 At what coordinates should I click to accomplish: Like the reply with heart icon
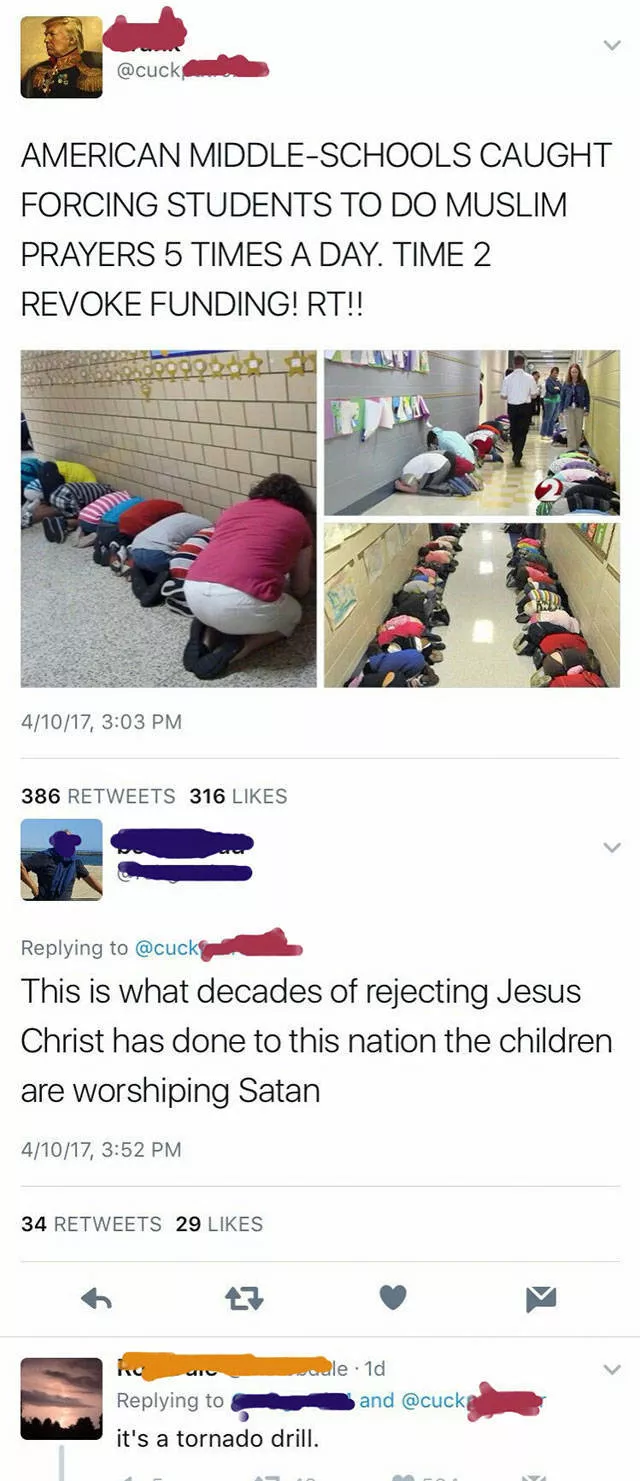click(x=394, y=1298)
